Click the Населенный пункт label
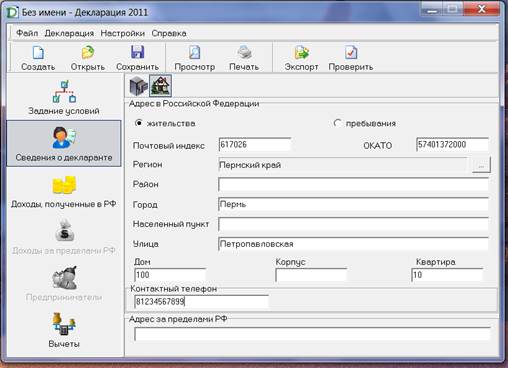The height and width of the screenshot is (368, 508). [171, 224]
